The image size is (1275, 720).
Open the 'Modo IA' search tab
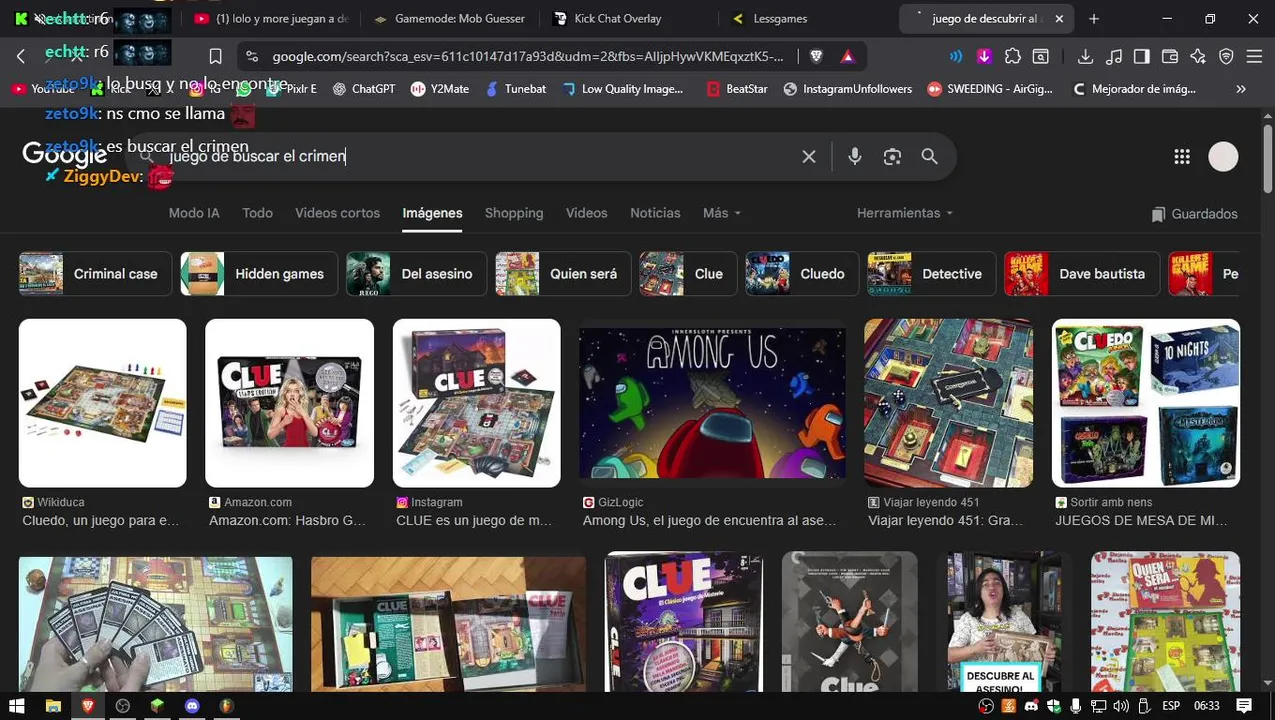coord(194,213)
